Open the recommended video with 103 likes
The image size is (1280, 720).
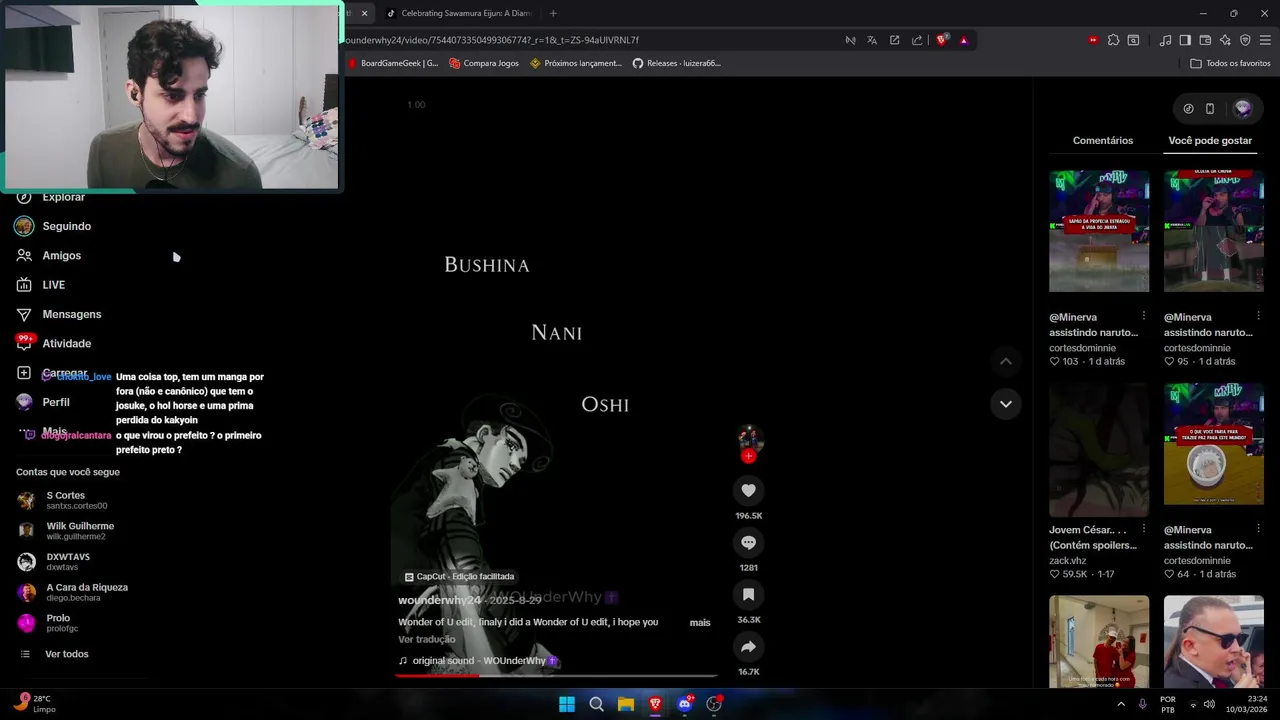pyautogui.click(x=1099, y=231)
